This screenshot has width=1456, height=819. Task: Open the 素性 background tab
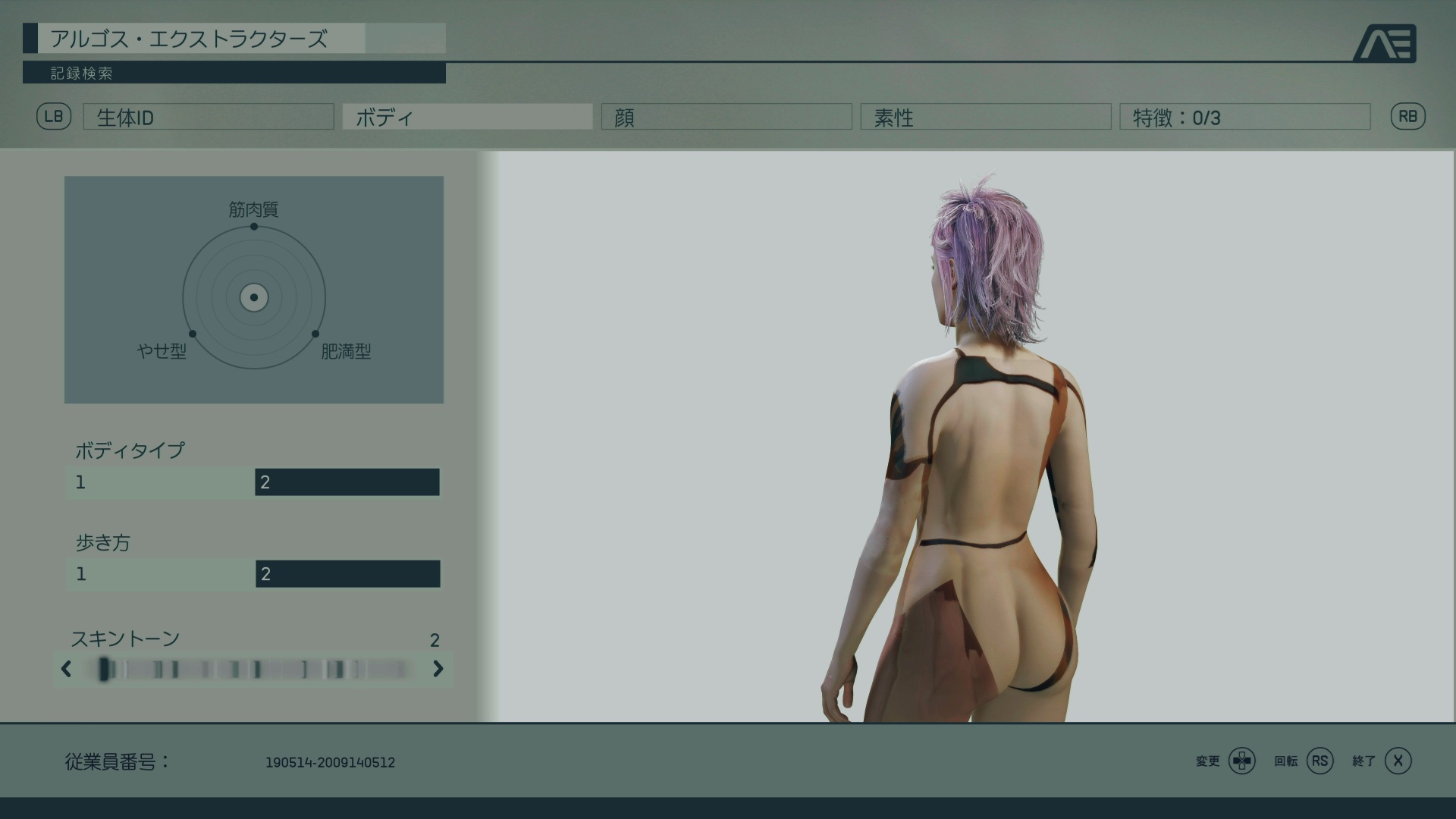[x=986, y=117]
